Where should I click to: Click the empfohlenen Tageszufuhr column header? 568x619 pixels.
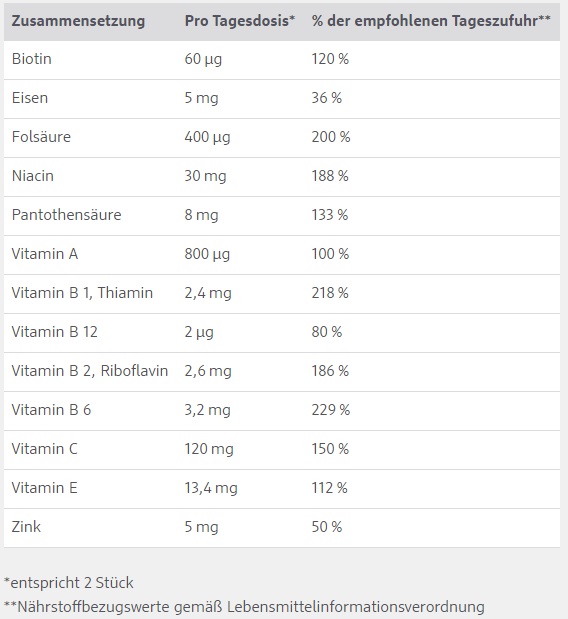(431, 21)
